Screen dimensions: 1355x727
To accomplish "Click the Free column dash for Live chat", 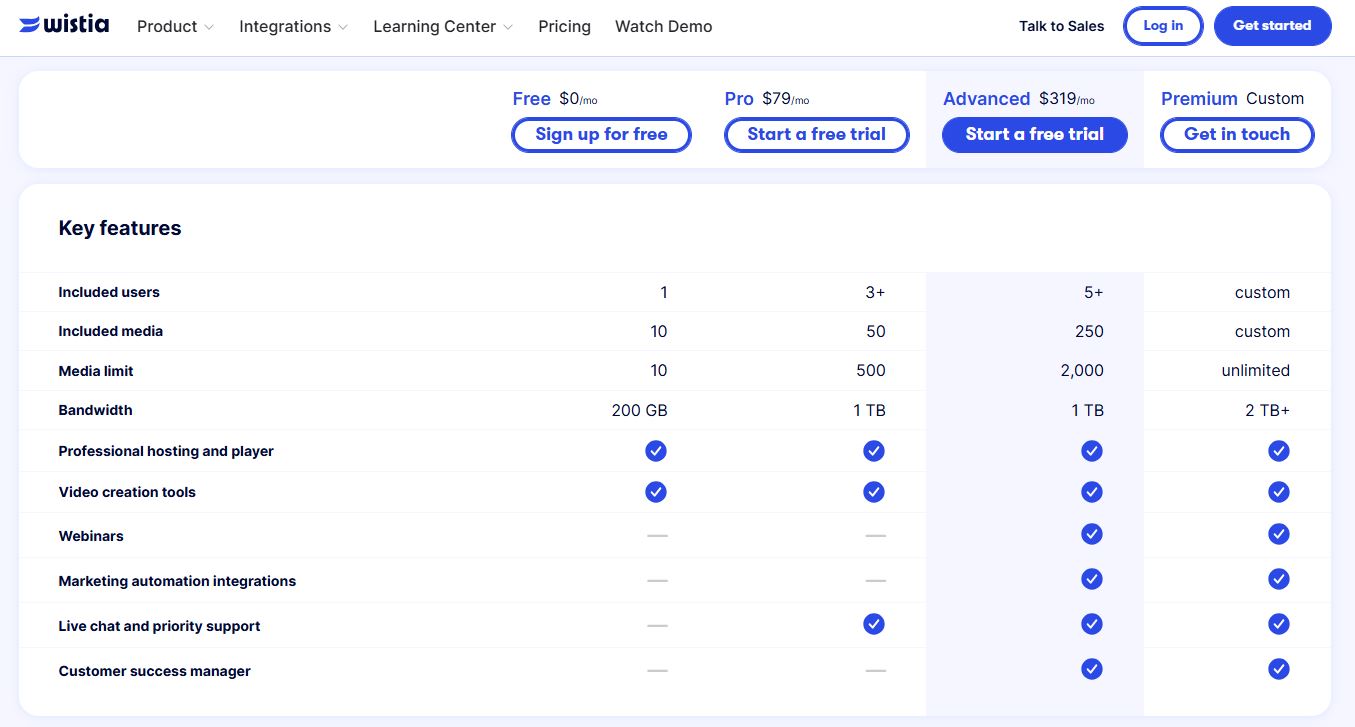I will [x=657, y=625].
